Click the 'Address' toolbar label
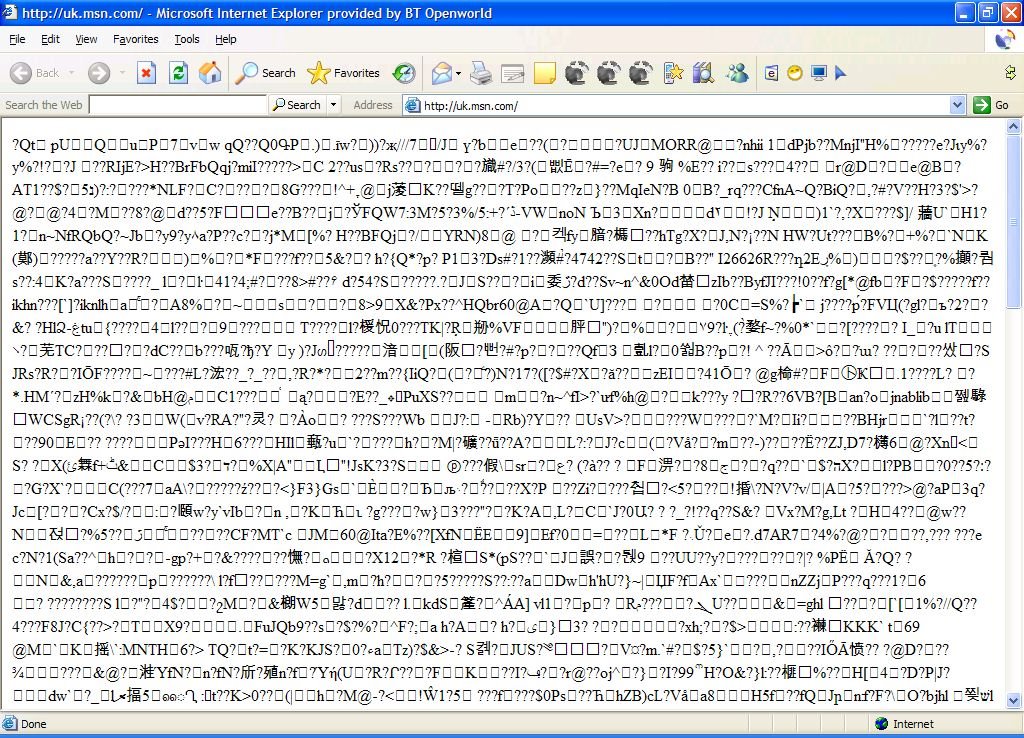The width and height of the screenshot is (1024, 738). pyautogui.click(x=373, y=104)
